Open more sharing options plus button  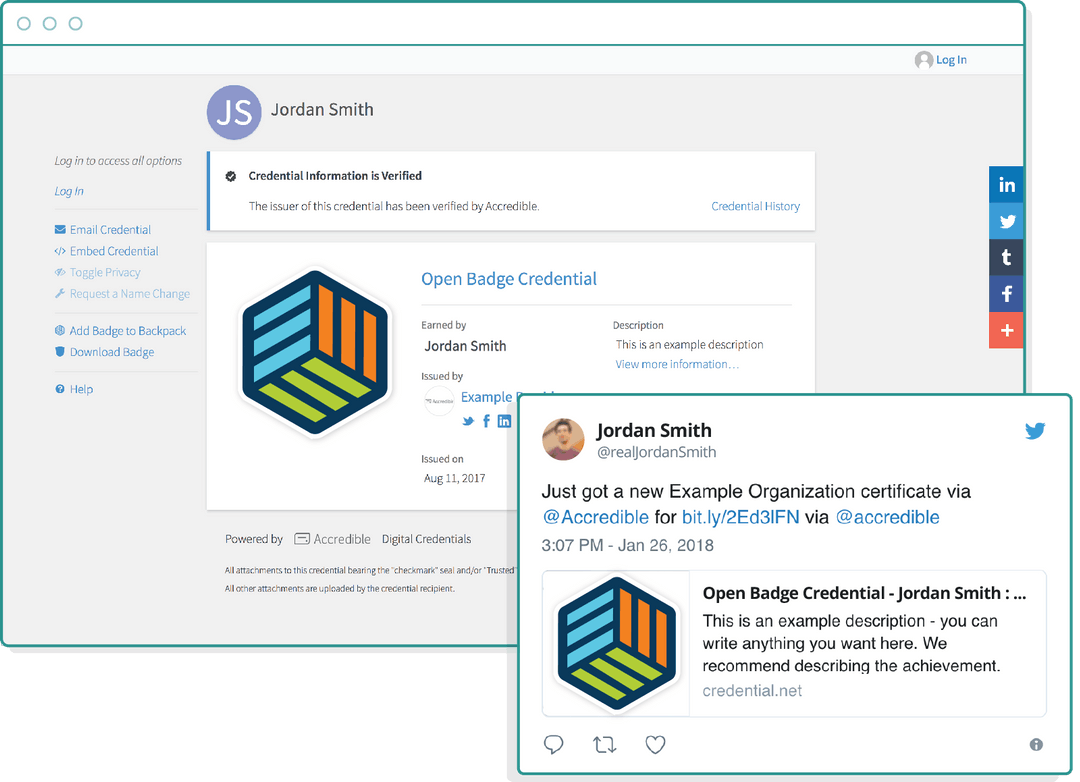tap(1006, 331)
